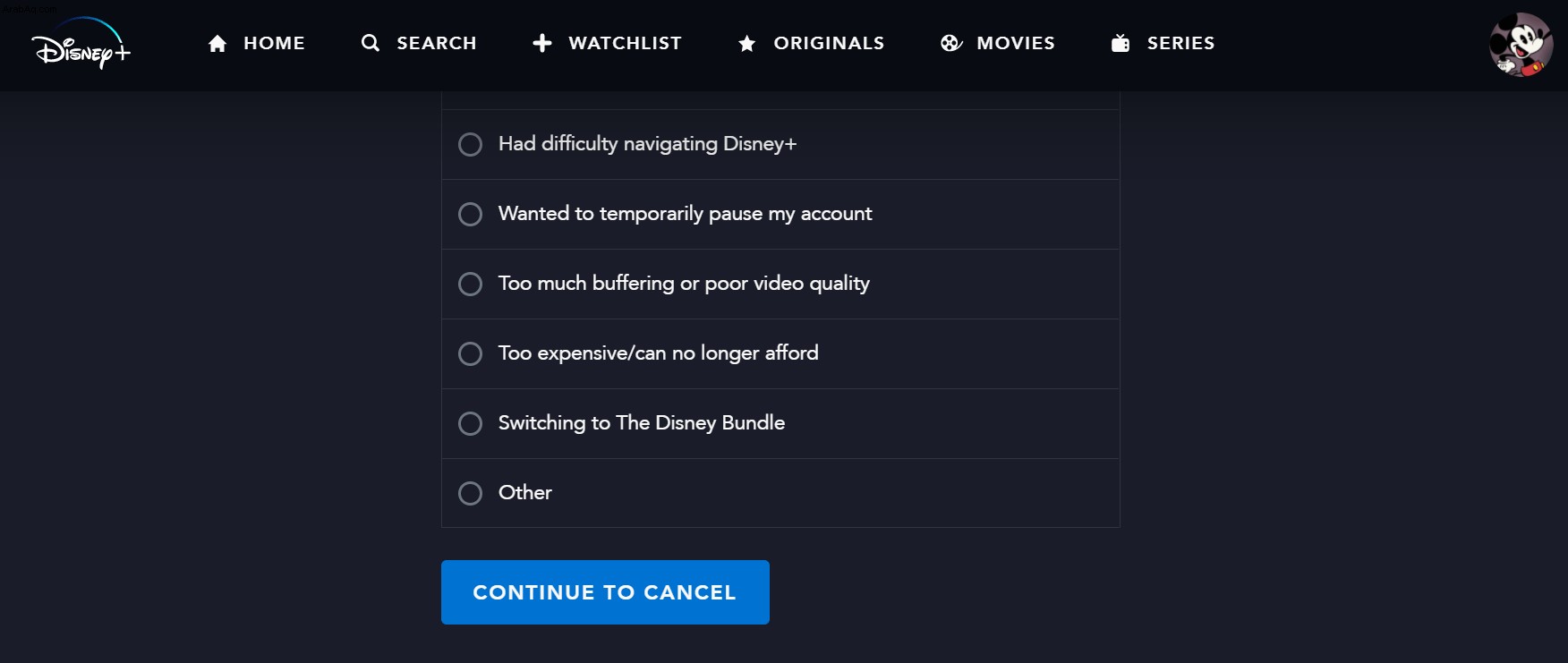Click the Originals star icon

coord(747,43)
